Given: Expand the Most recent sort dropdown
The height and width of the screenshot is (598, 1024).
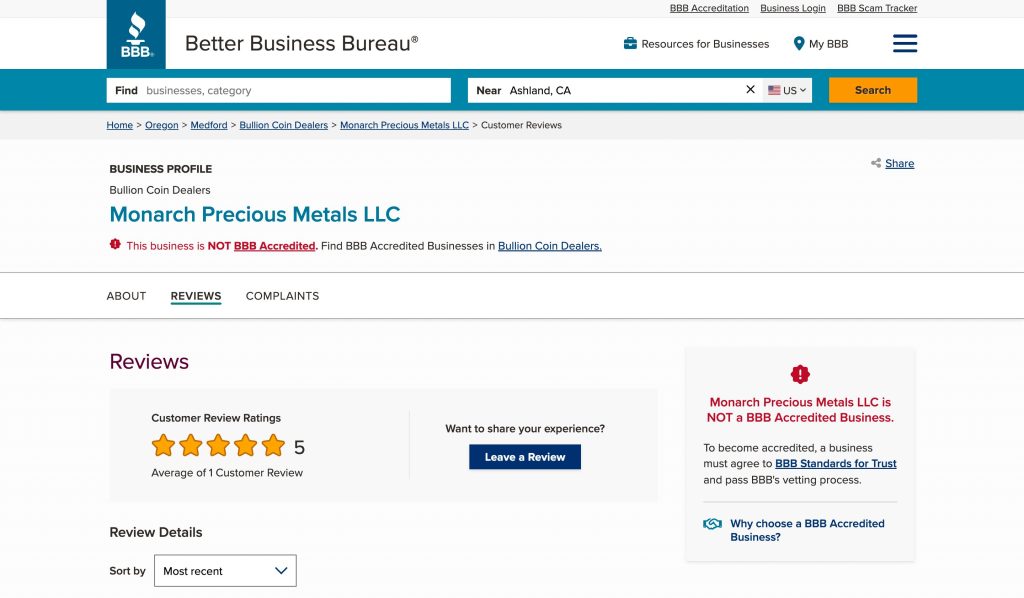Looking at the screenshot, I should coord(225,571).
